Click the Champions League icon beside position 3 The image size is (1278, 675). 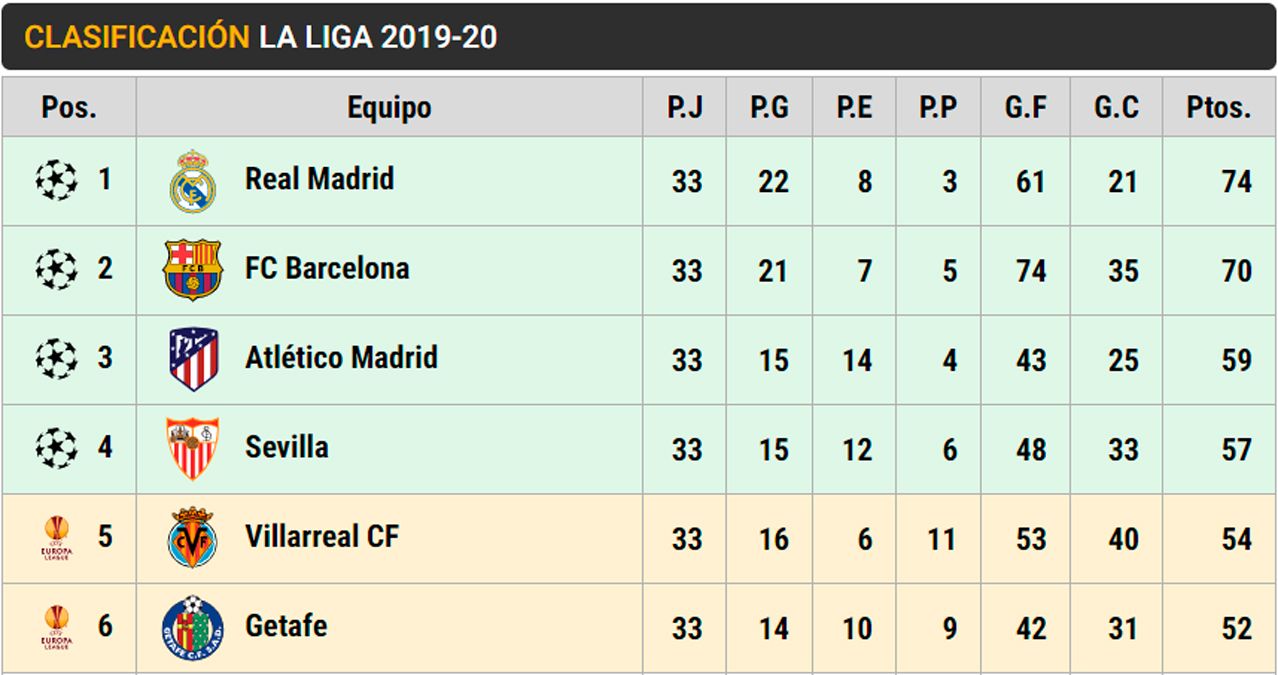pyautogui.click(x=56, y=359)
